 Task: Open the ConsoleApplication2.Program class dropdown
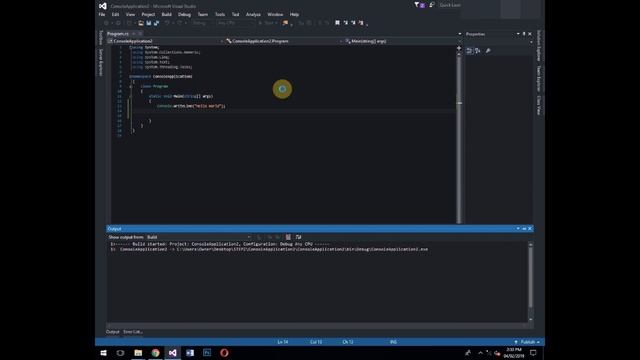pyautogui.click(x=283, y=41)
